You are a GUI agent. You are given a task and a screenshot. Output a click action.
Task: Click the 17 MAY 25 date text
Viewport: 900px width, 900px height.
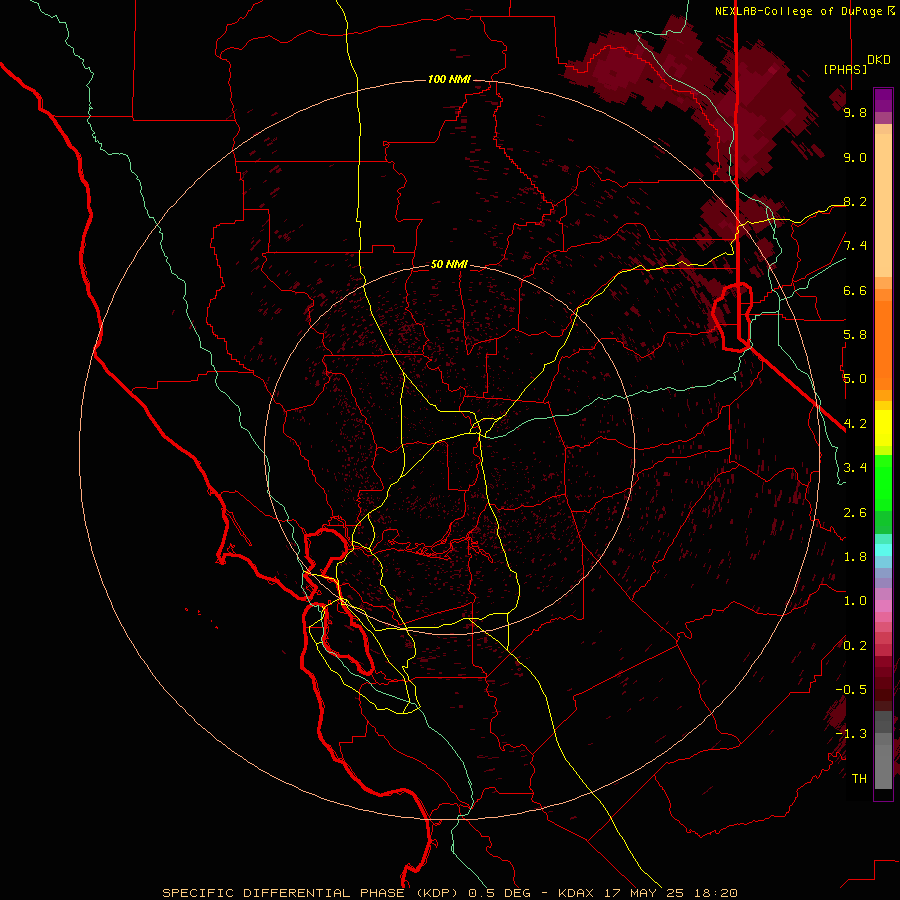644,893
